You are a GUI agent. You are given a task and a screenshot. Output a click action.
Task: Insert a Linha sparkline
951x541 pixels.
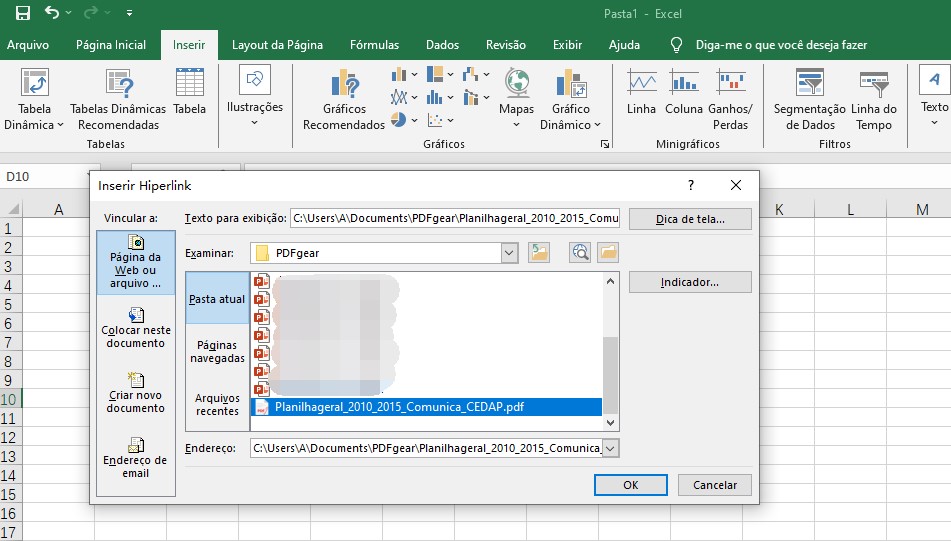click(x=641, y=92)
